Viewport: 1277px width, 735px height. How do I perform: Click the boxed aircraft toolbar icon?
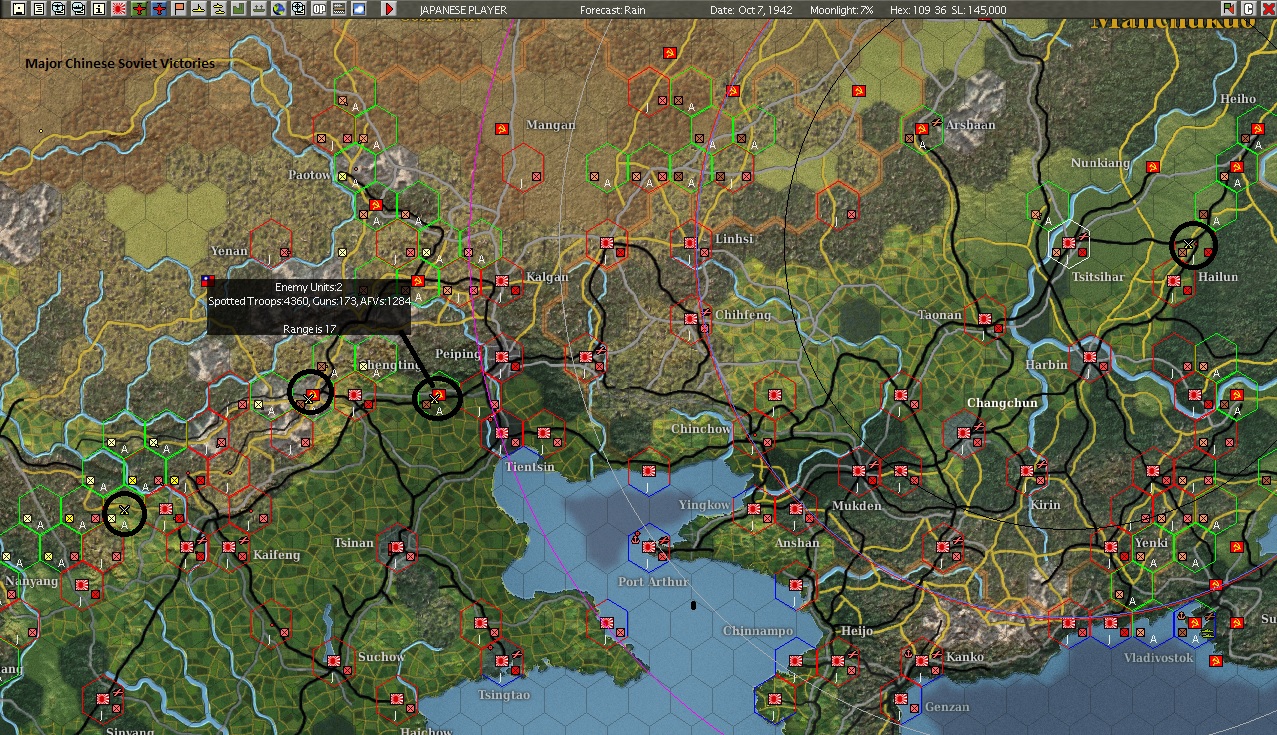tap(58, 9)
